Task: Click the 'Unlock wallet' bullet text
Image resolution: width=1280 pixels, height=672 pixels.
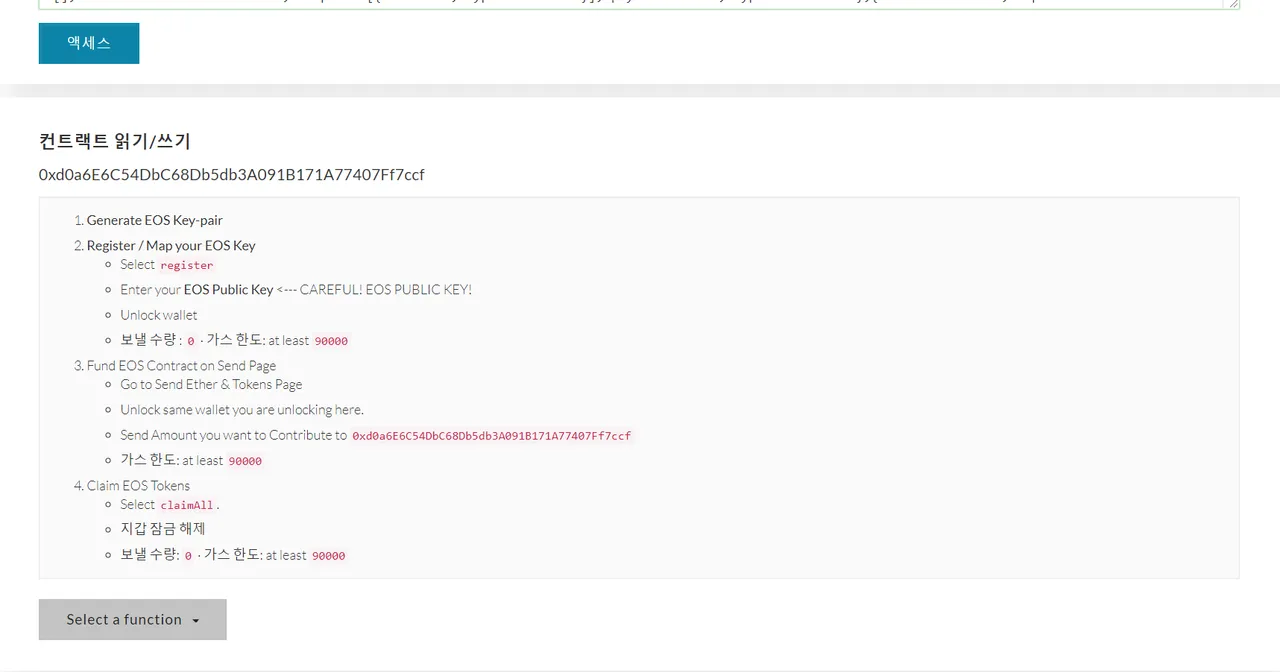Action: 159,314
